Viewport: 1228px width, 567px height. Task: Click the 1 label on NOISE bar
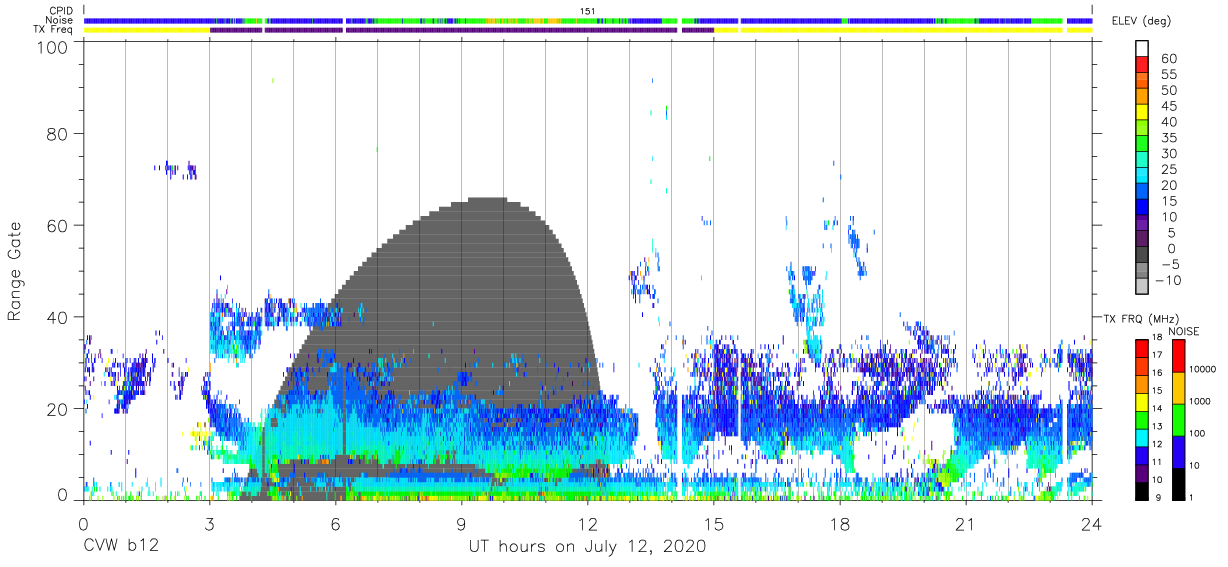pos(1192,497)
